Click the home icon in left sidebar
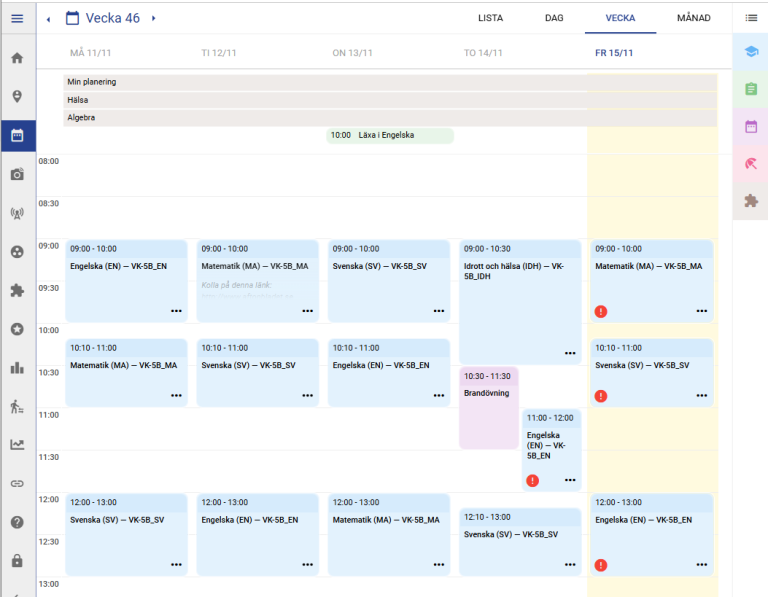This screenshot has height=597, width=768. (17, 58)
